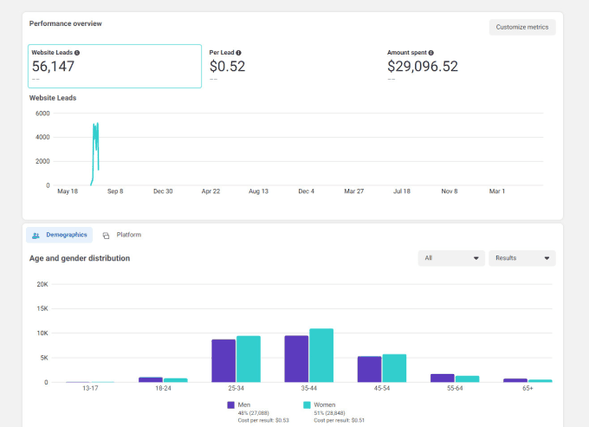Select the Amount spent metric card

pyautogui.click(x=470, y=66)
